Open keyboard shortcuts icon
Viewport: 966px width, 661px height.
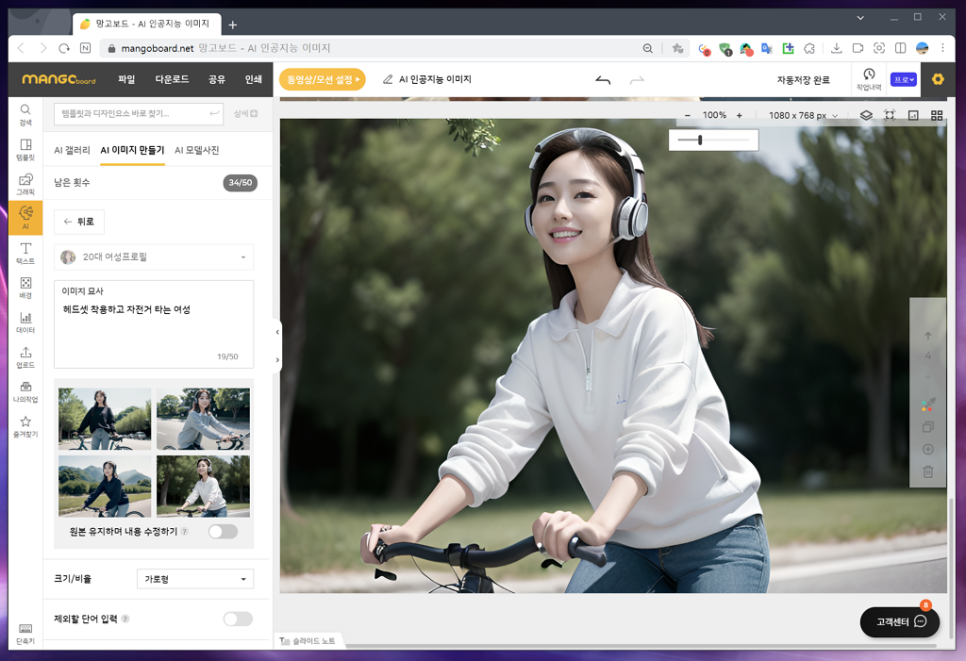click(x=25, y=633)
